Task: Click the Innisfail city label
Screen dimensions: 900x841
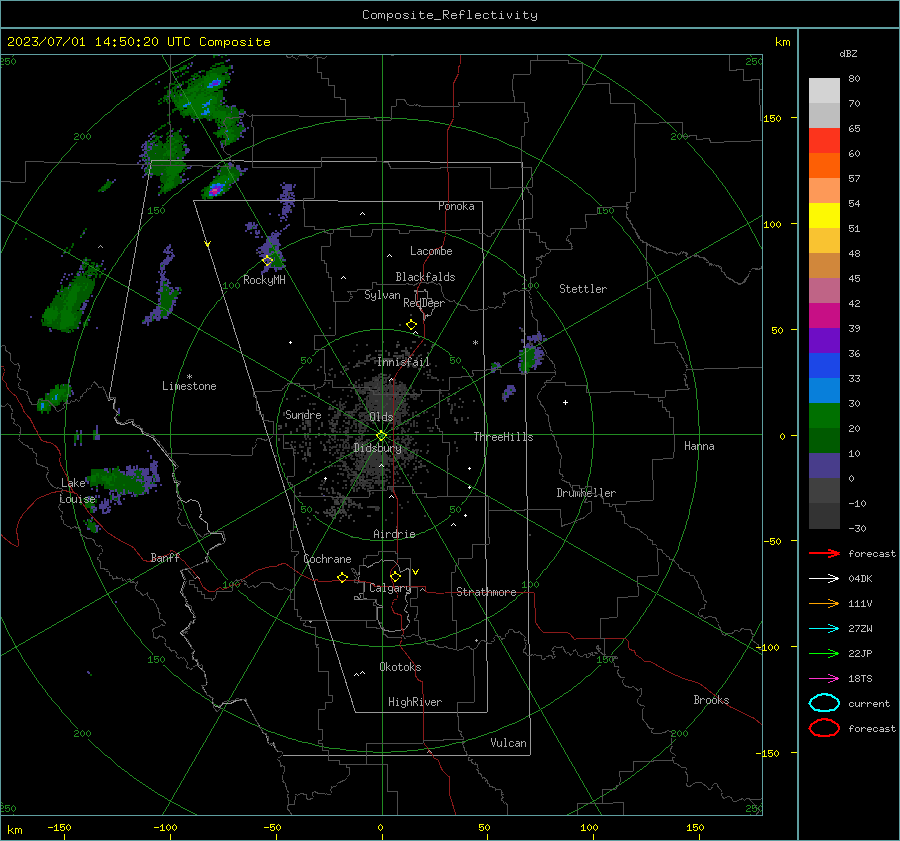Action: coord(403,362)
